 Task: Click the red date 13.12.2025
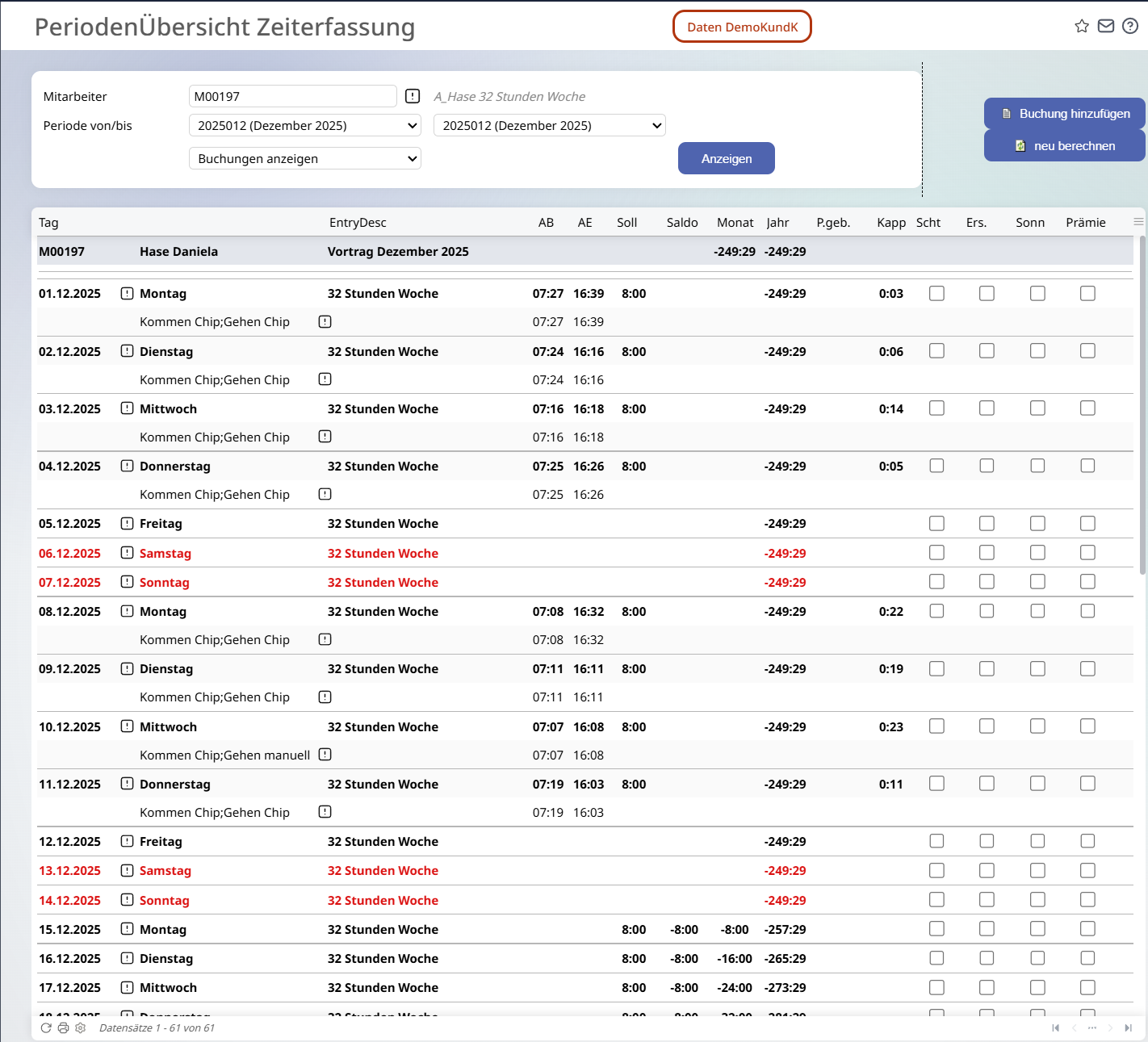click(x=69, y=870)
